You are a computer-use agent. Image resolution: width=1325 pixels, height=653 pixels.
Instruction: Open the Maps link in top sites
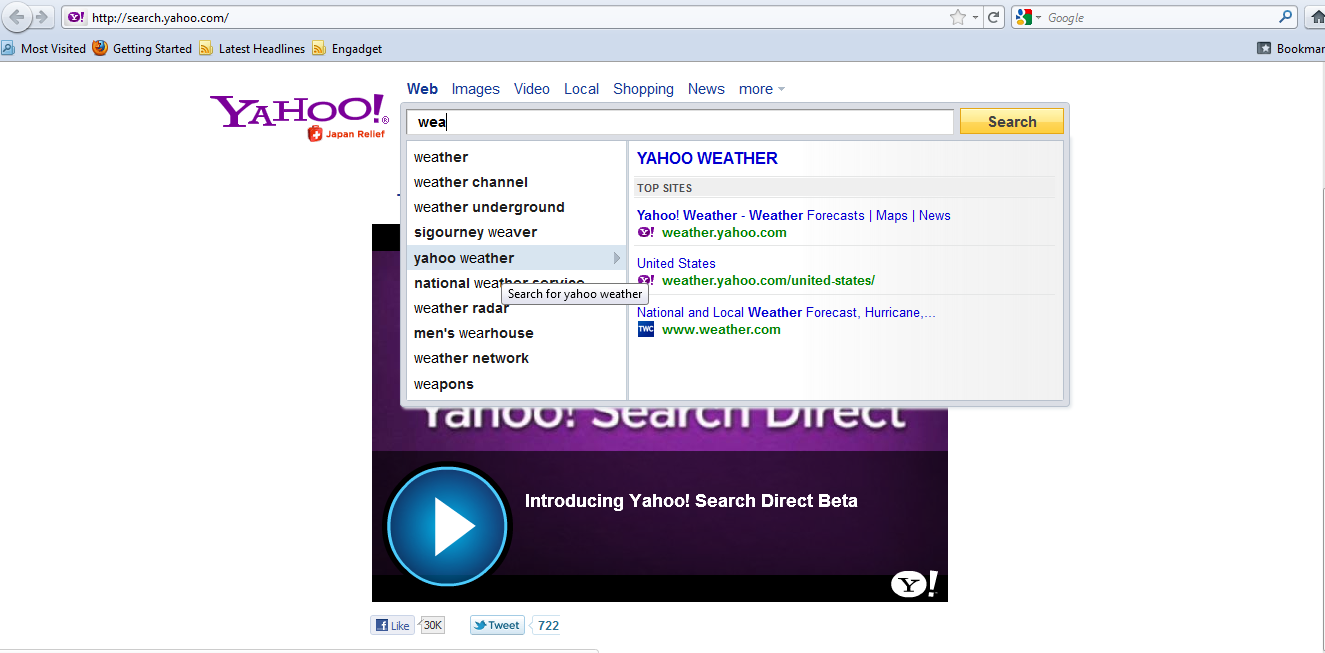click(892, 215)
